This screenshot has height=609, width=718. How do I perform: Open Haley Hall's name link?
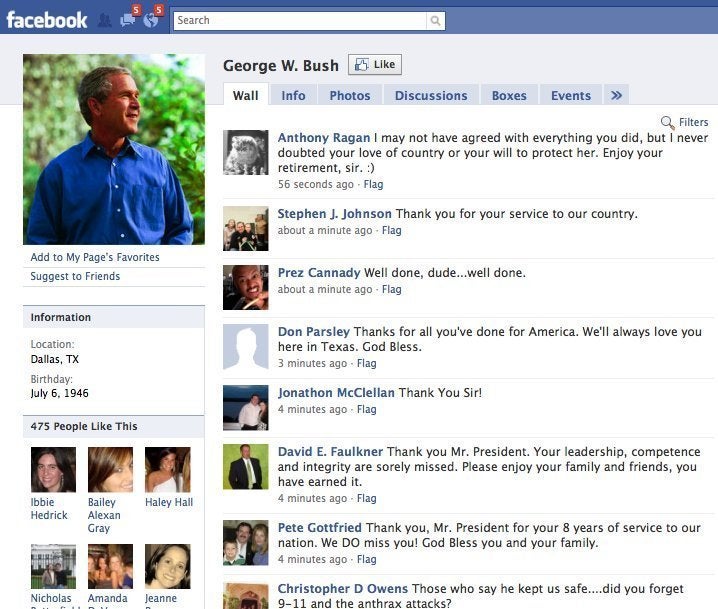click(169, 502)
